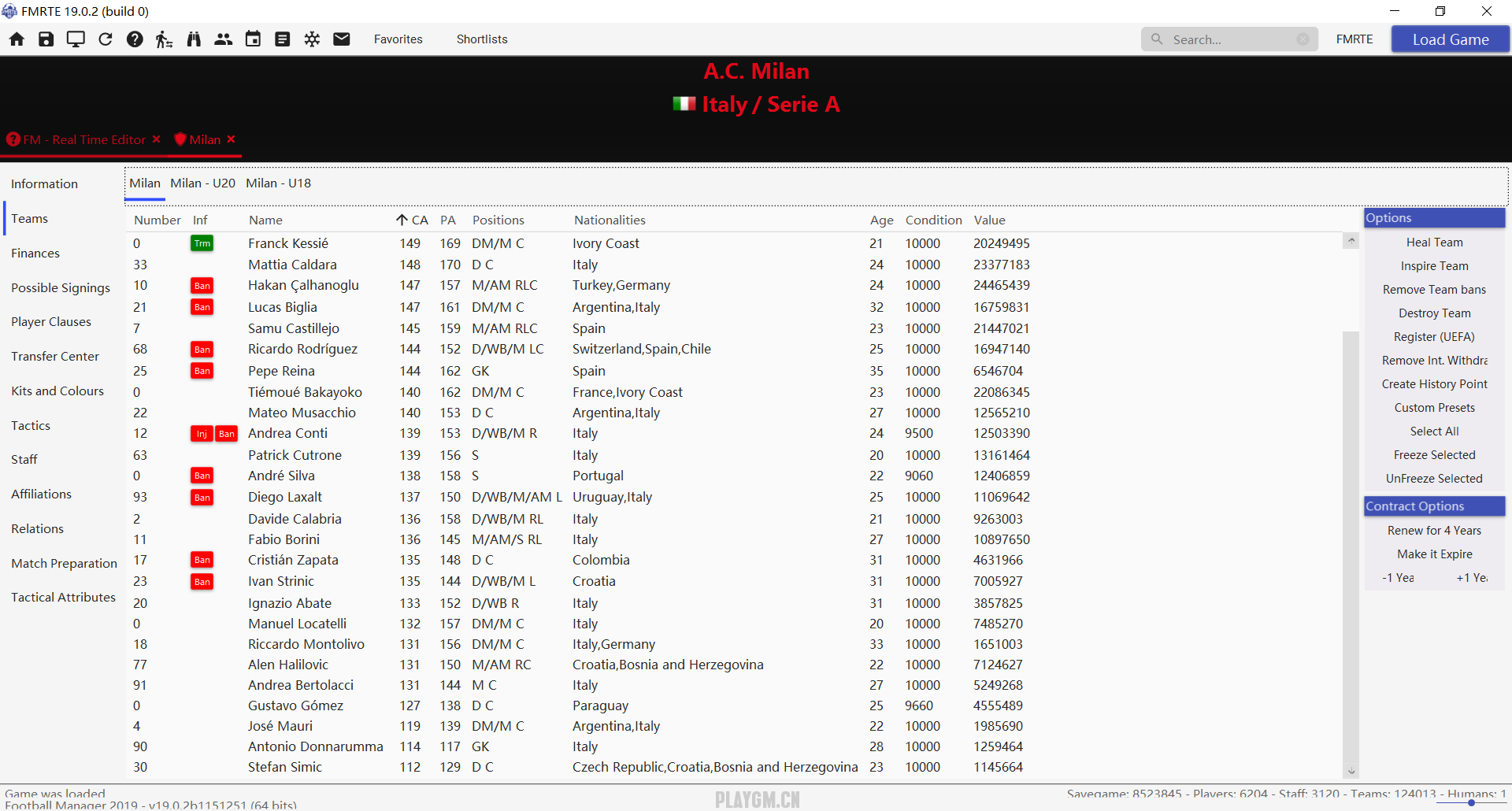Sort by the Value column header
The image size is (1512, 811).
click(990, 220)
